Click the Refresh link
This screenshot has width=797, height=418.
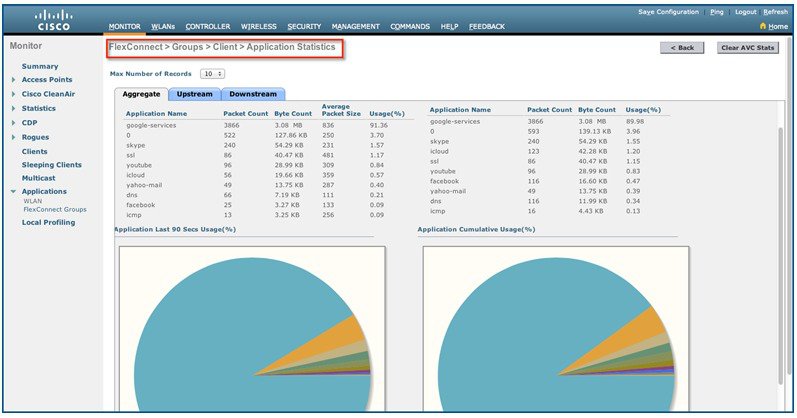(775, 12)
